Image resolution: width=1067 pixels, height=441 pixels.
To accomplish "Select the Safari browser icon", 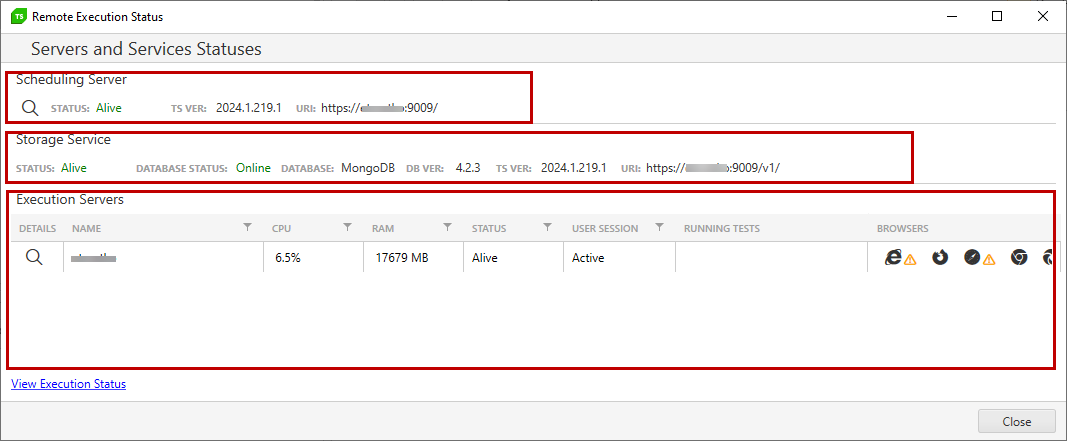I will tap(972, 257).
